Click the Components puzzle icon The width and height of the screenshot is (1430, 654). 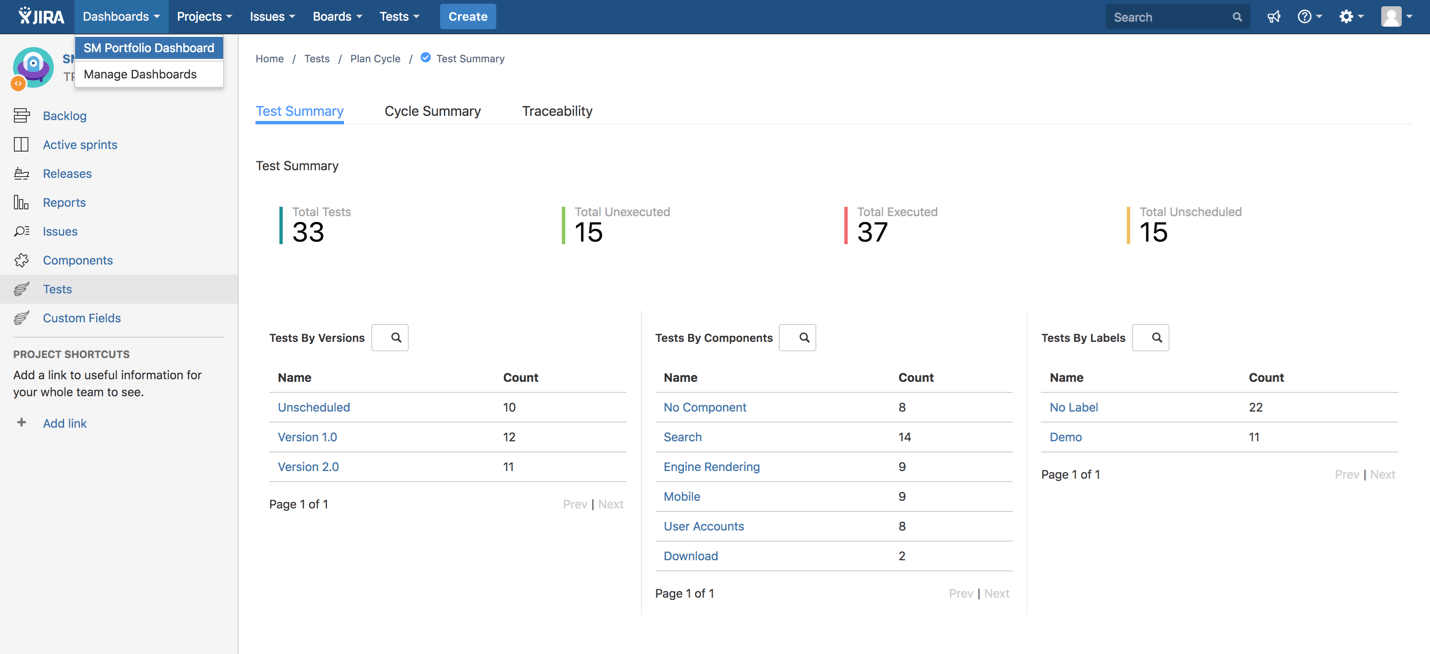coord(21,261)
